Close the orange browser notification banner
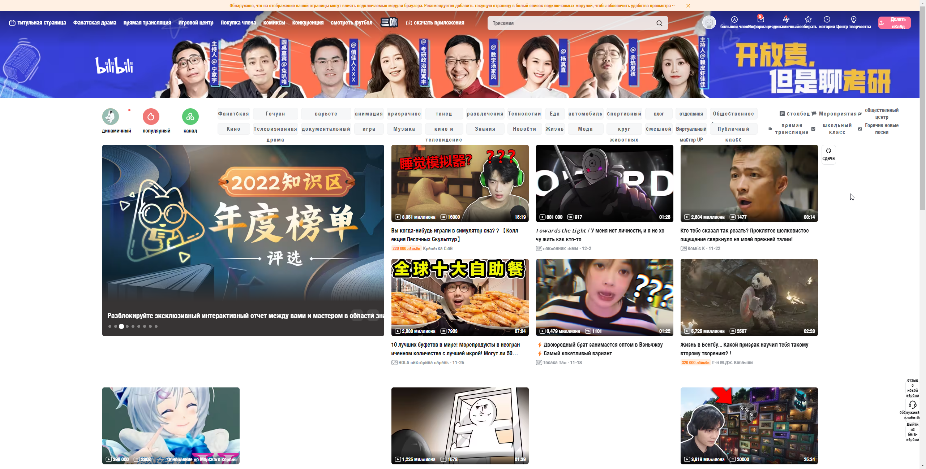The width and height of the screenshot is (926, 469). click(x=688, y=5)
